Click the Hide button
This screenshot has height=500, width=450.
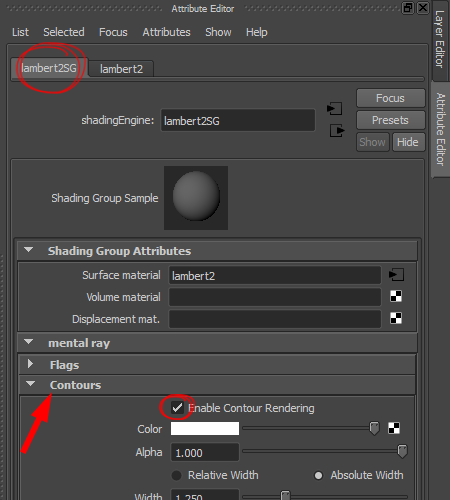tap(408, 142)
